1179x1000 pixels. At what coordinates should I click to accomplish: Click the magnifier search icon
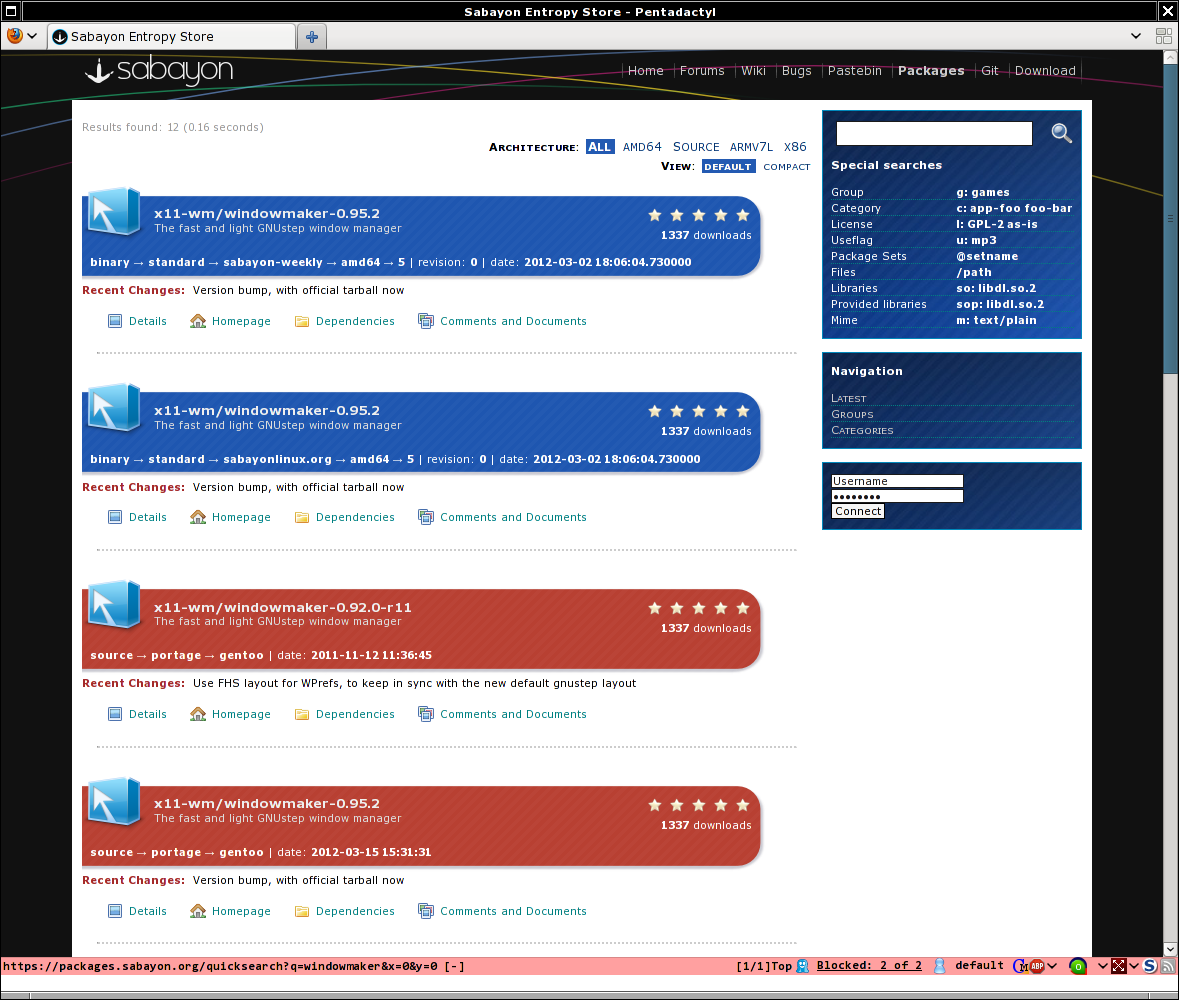1061,133
